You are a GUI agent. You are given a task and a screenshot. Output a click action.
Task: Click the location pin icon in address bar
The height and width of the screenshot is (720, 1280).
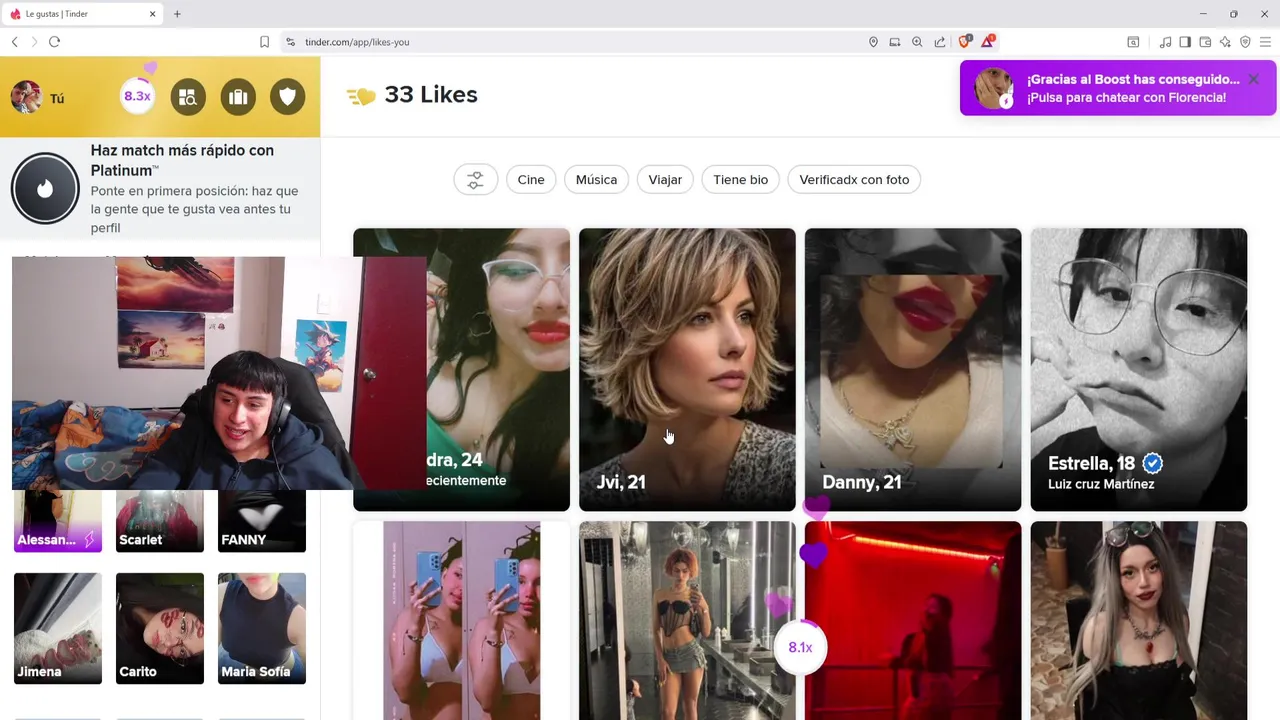[x=873, y=42]
